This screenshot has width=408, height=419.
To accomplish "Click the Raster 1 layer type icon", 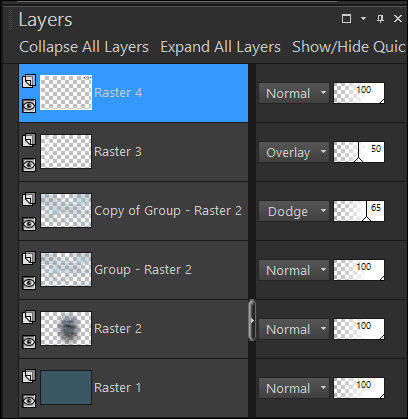I will (x=29, y=376).
